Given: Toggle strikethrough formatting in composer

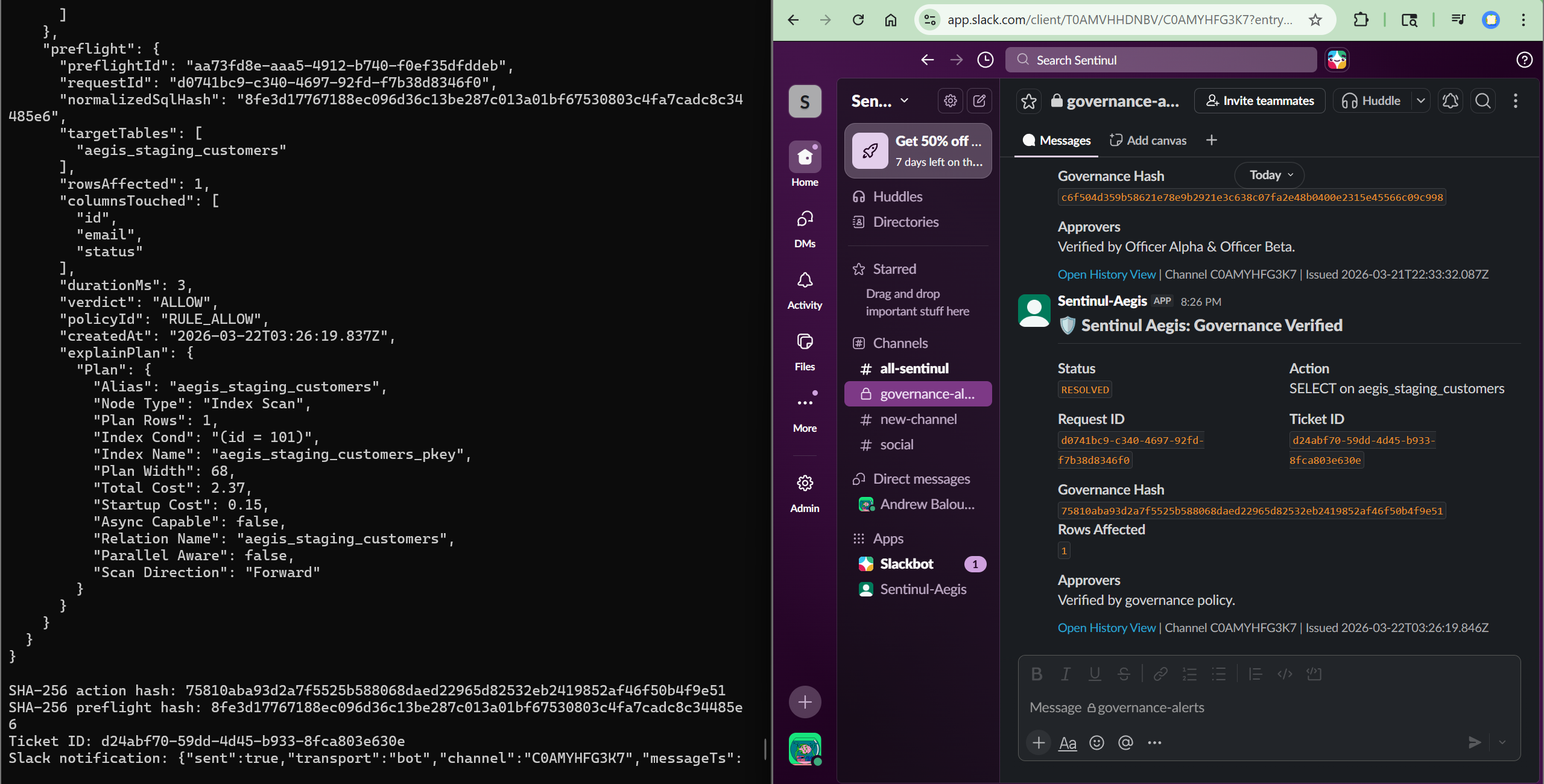Looking at the screenshot, I should click(x=1124, y=674).
